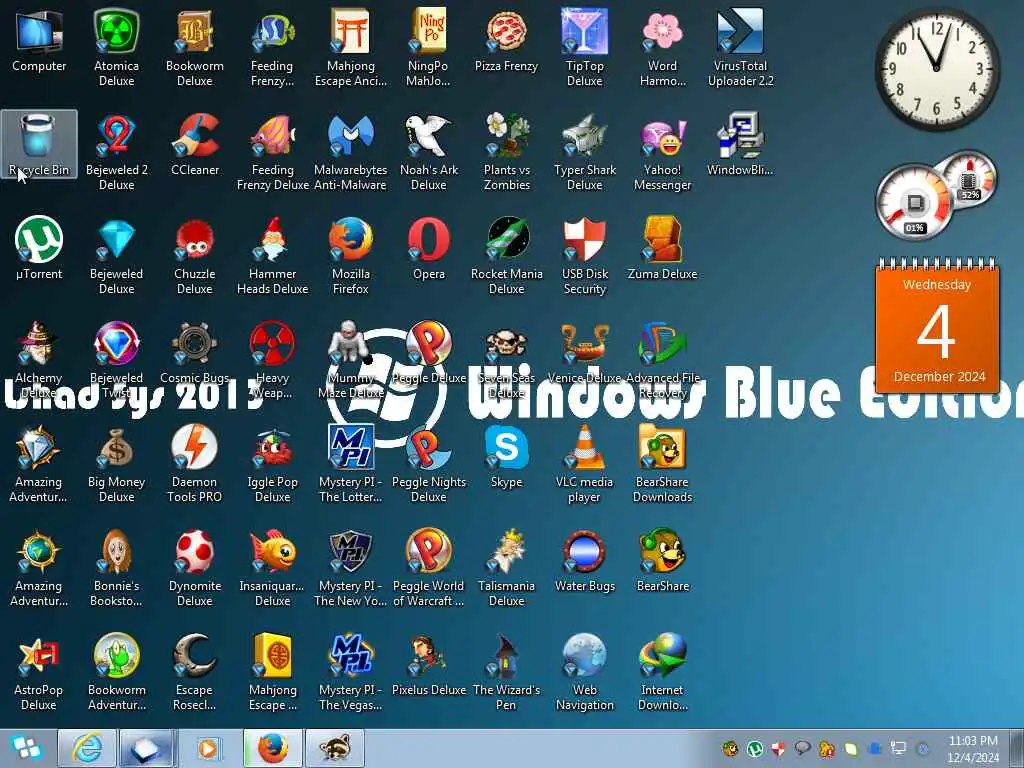Open Internet Explorer from taskbar
The image size is (1024, 768).
87,748
